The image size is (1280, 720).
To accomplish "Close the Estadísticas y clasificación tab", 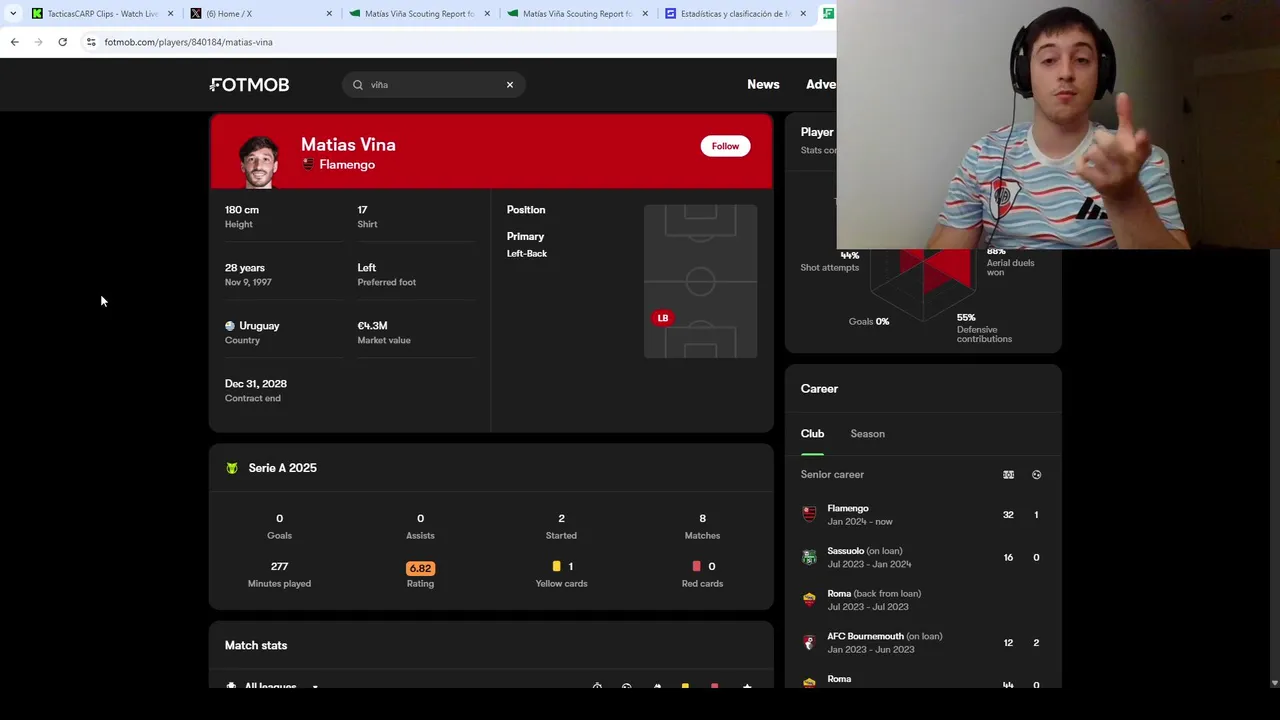I will 802,14.
